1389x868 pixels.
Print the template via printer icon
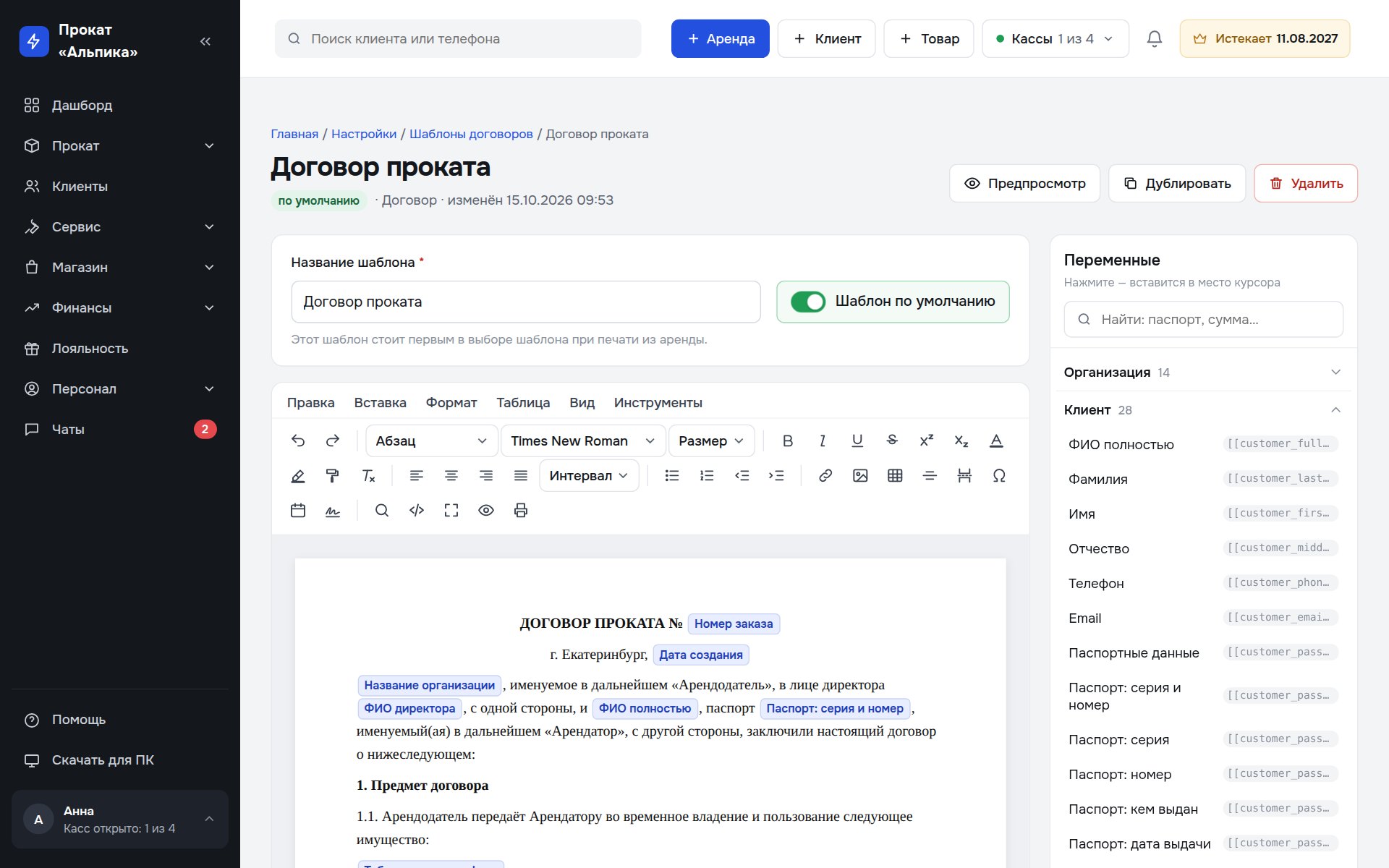[x=521, y=510]
